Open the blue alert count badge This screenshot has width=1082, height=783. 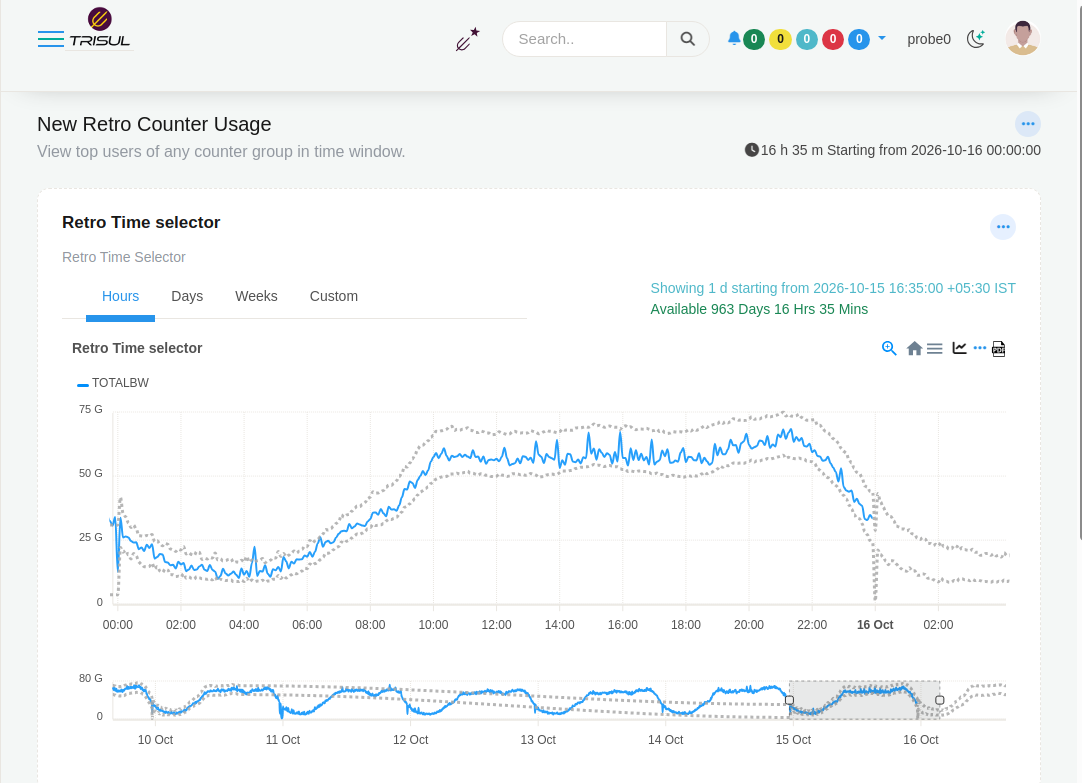859,39
